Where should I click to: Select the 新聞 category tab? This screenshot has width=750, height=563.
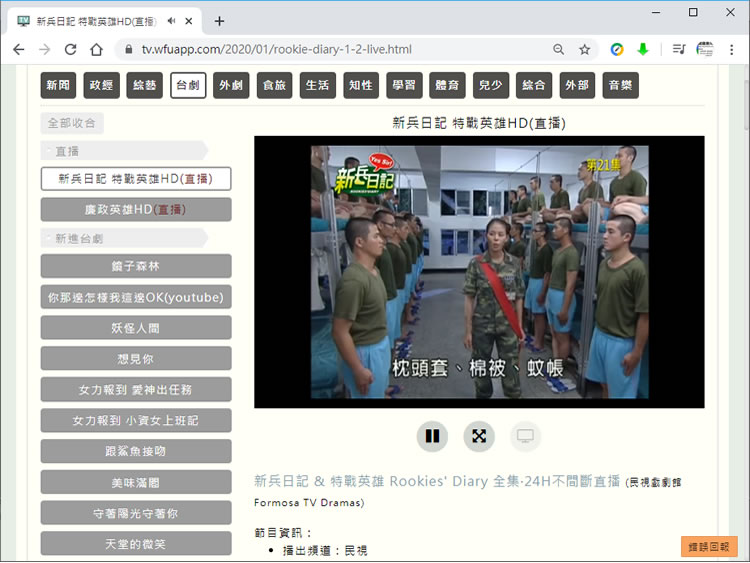[58, 85]
